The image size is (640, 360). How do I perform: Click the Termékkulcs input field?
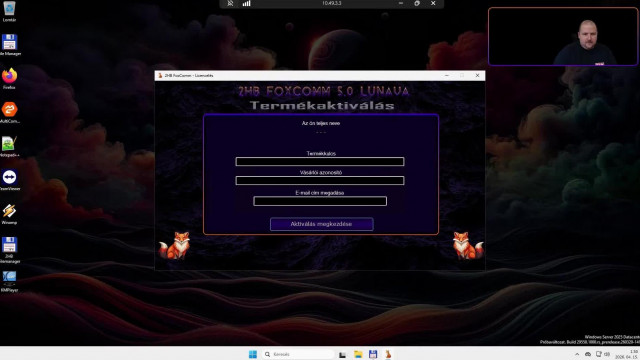[x=320, y=162]
